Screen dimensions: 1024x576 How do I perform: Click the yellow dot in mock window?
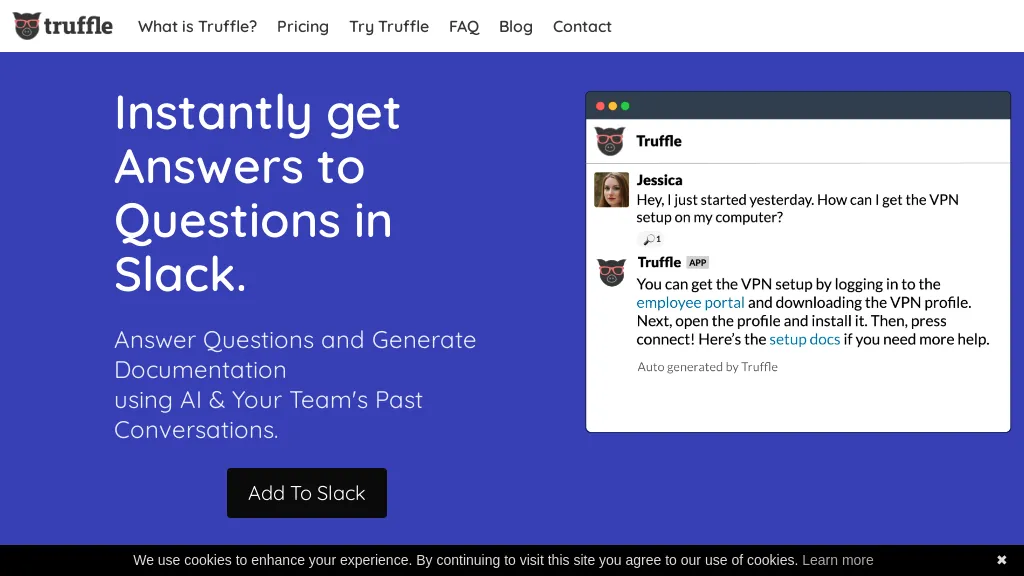click(x=613, y=106)
